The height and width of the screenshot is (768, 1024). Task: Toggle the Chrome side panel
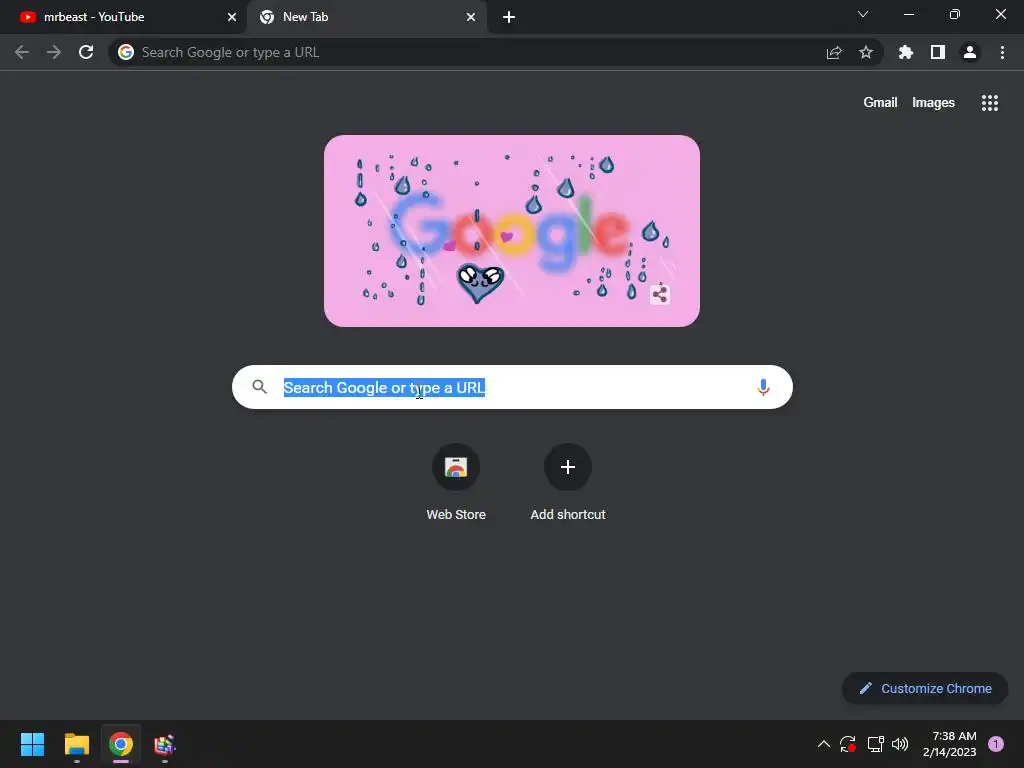point(938,52)
